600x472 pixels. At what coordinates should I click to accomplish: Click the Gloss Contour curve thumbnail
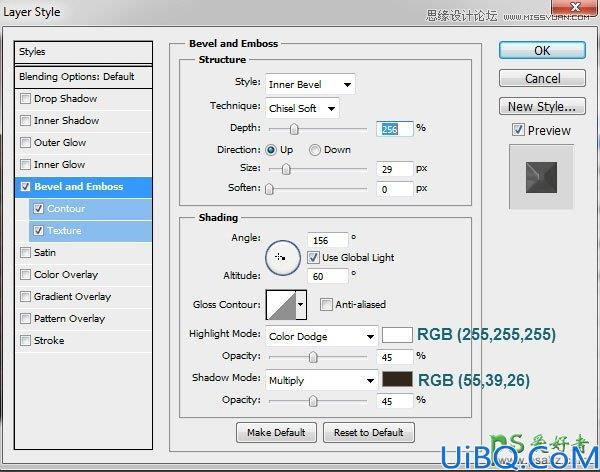[281, 305]
